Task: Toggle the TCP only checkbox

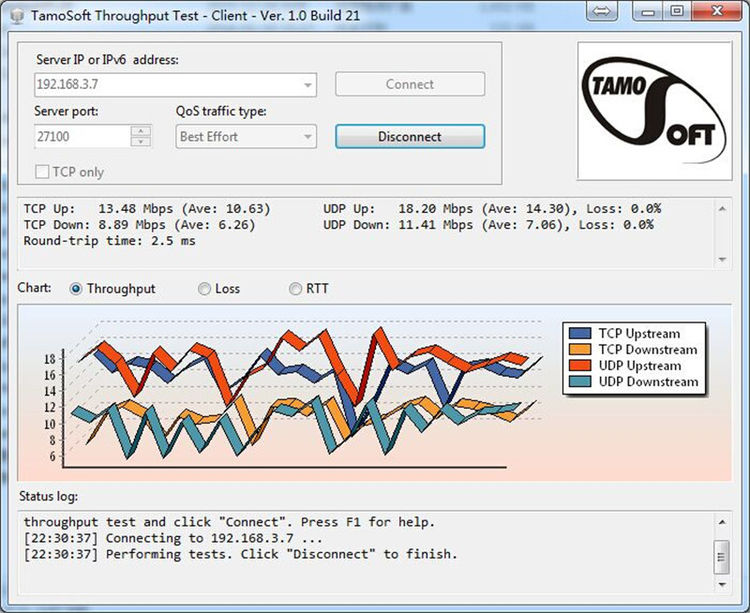Action: [42, 172]
